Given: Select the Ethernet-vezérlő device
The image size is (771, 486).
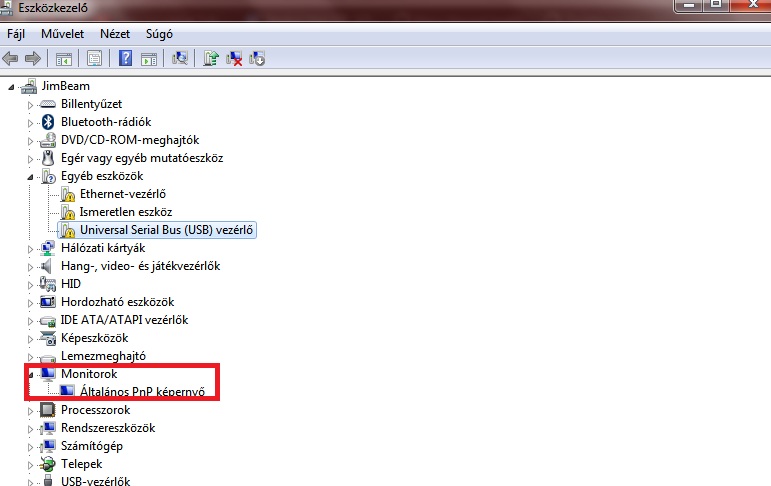Looking at the screenshot, I should point(122,194).
